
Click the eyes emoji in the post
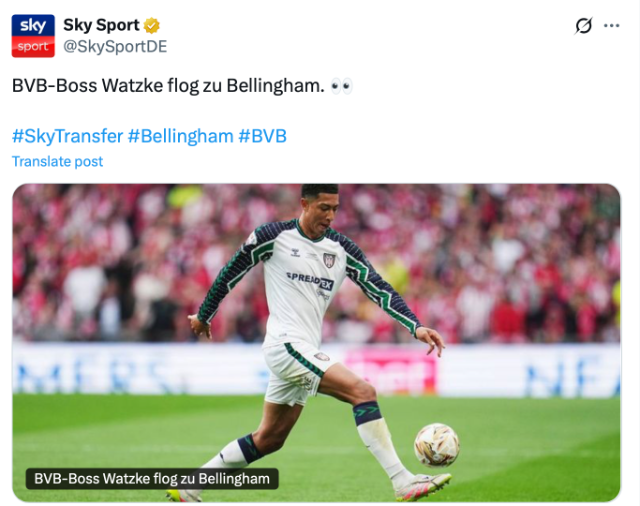click(x=341, y=86)
